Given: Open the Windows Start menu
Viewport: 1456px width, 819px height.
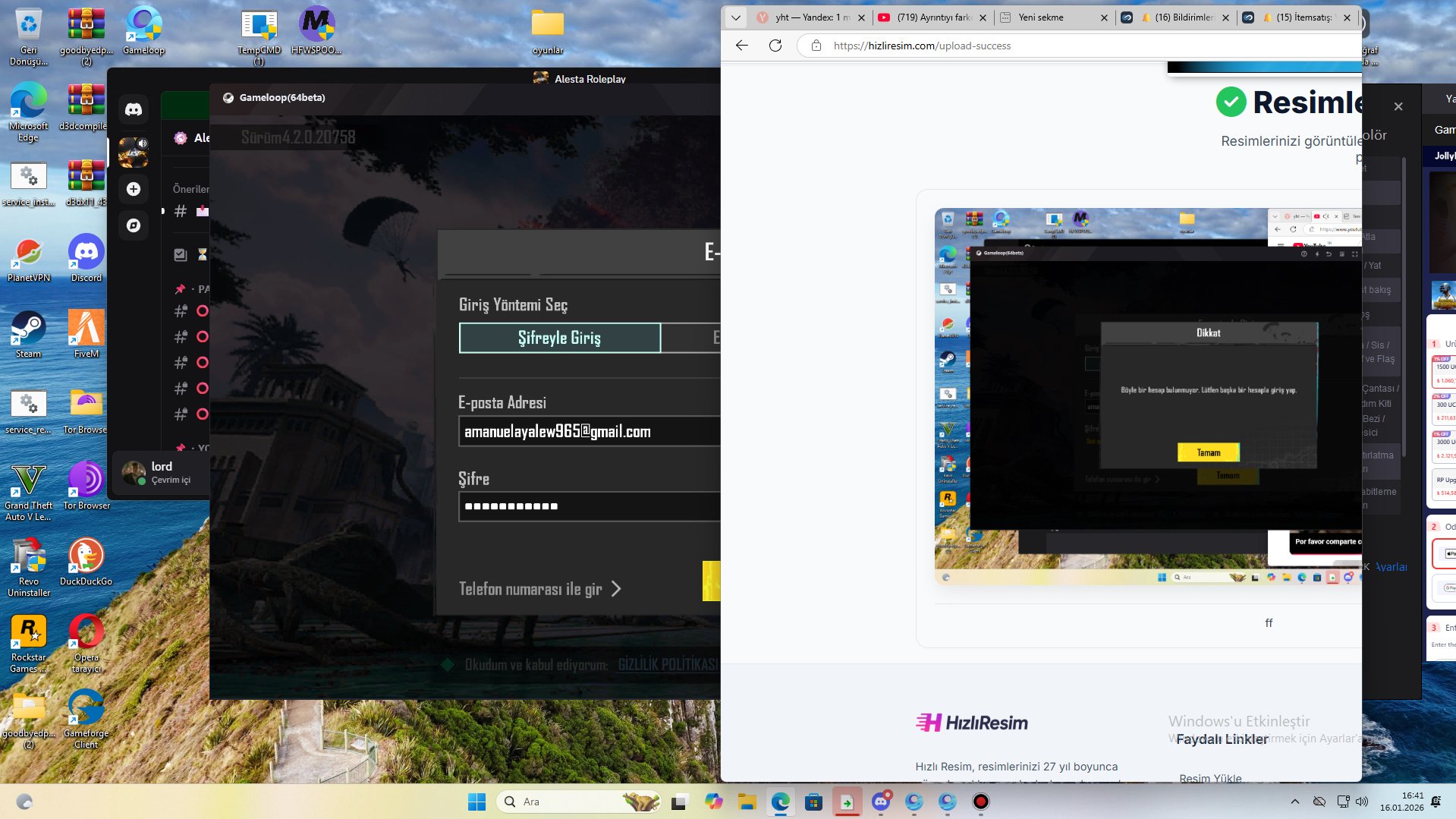Looking at the screenshot, I should tap(476, 802).
